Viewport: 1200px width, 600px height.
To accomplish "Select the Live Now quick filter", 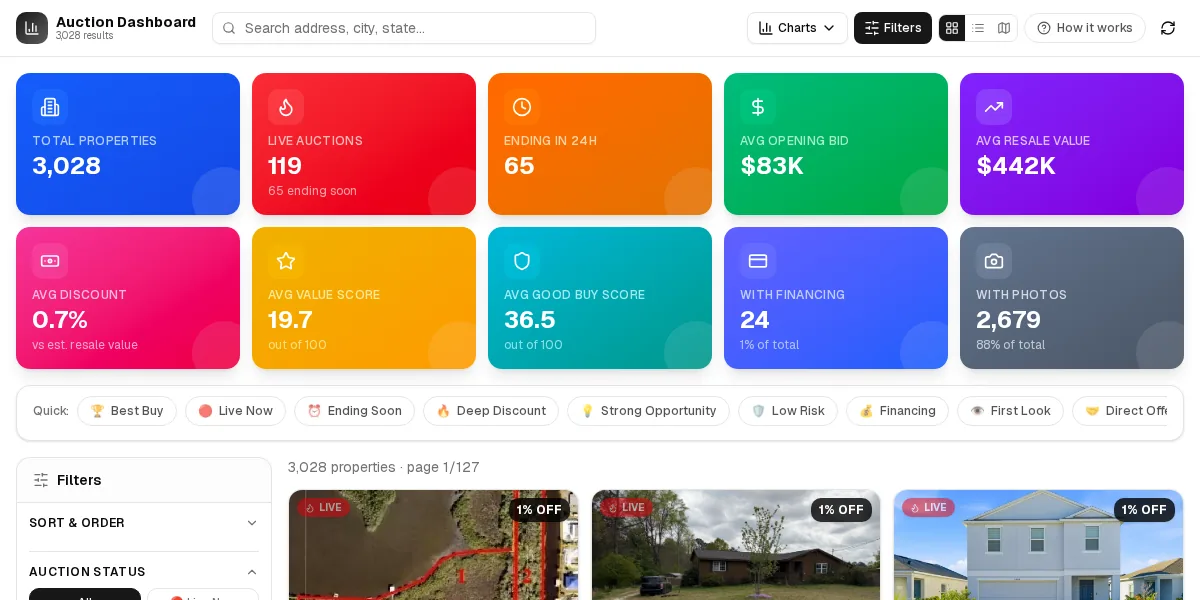I will click(236, 411).
